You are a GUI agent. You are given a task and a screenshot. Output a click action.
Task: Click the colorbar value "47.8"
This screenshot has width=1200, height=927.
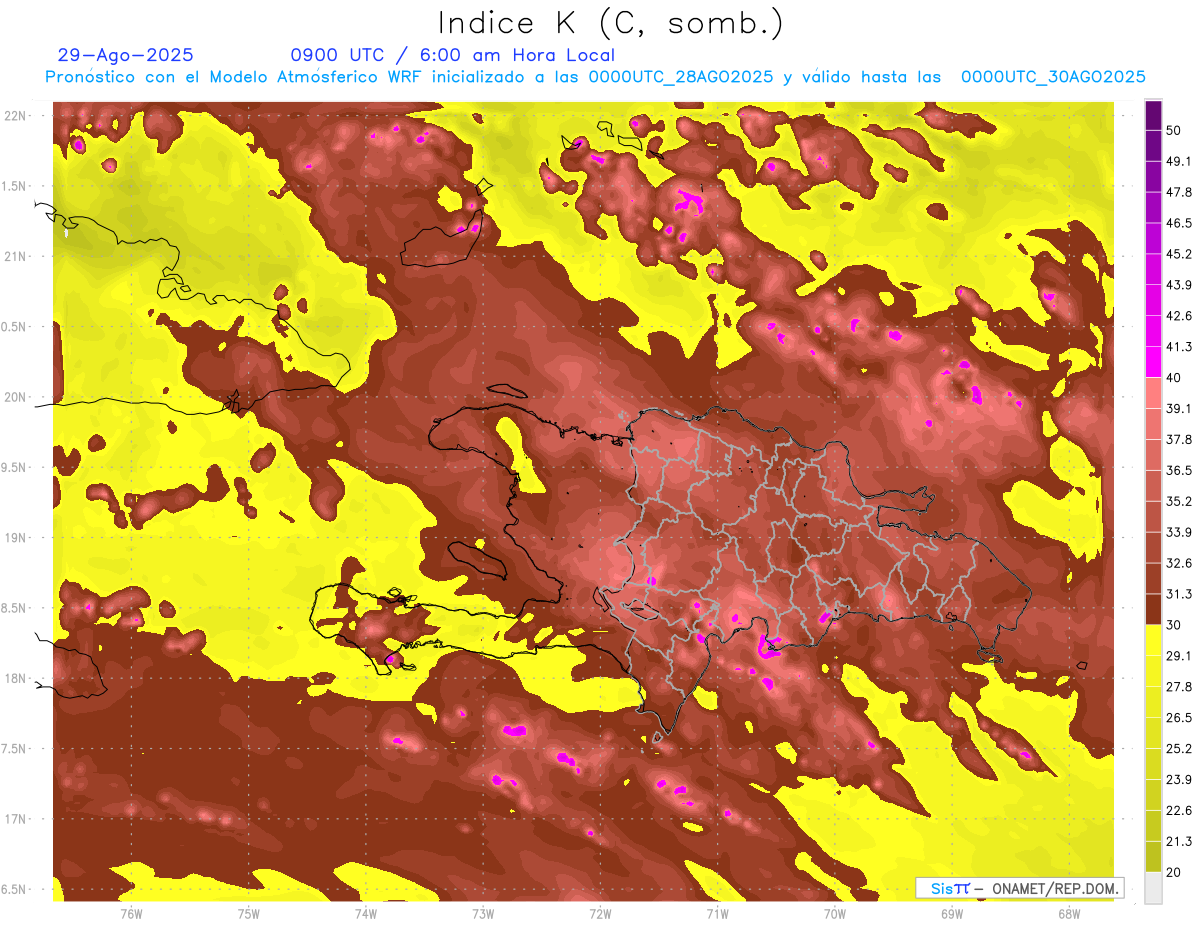(x=1179, y=192)
